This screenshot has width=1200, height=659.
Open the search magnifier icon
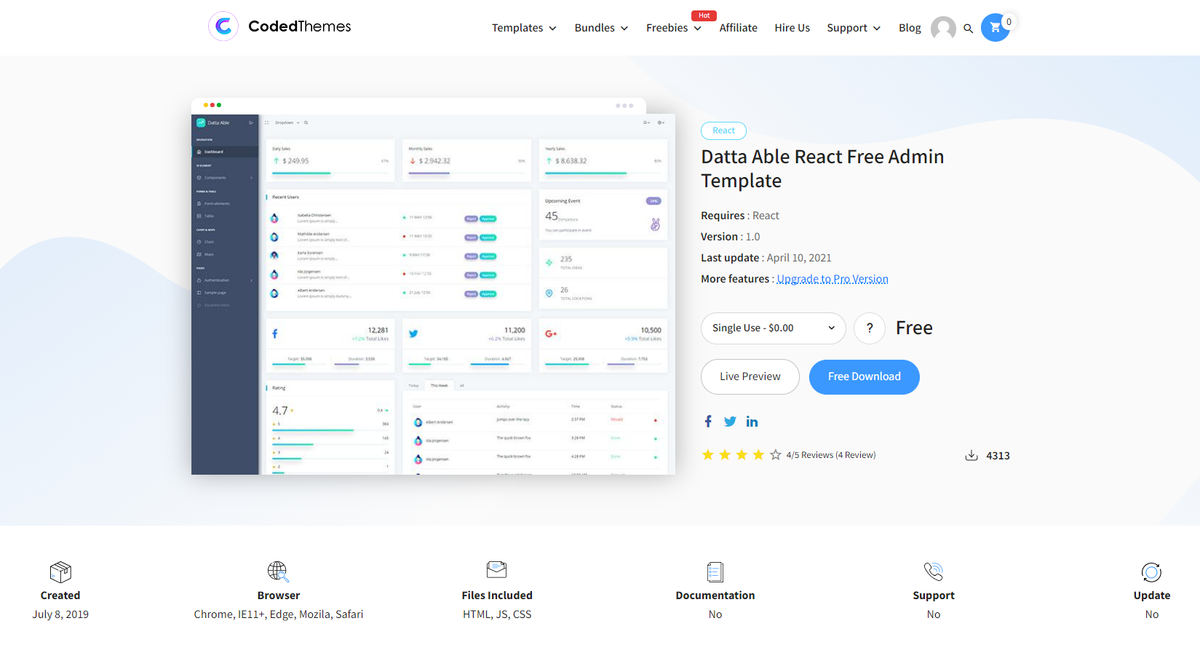967,28
